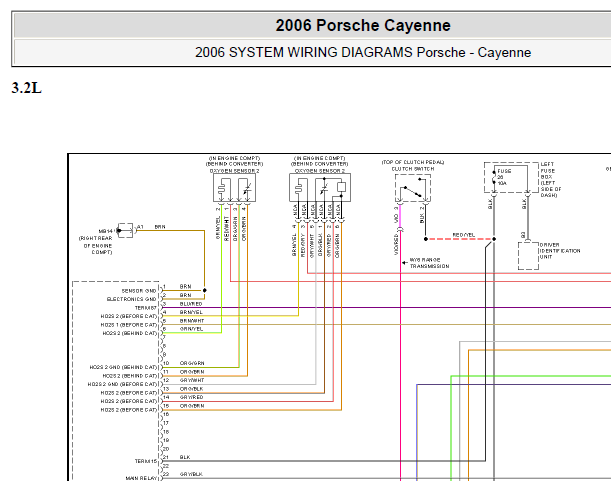Click the 'MAIN RELAY' pin label
The image size is (611, 481).
point(141,478)
